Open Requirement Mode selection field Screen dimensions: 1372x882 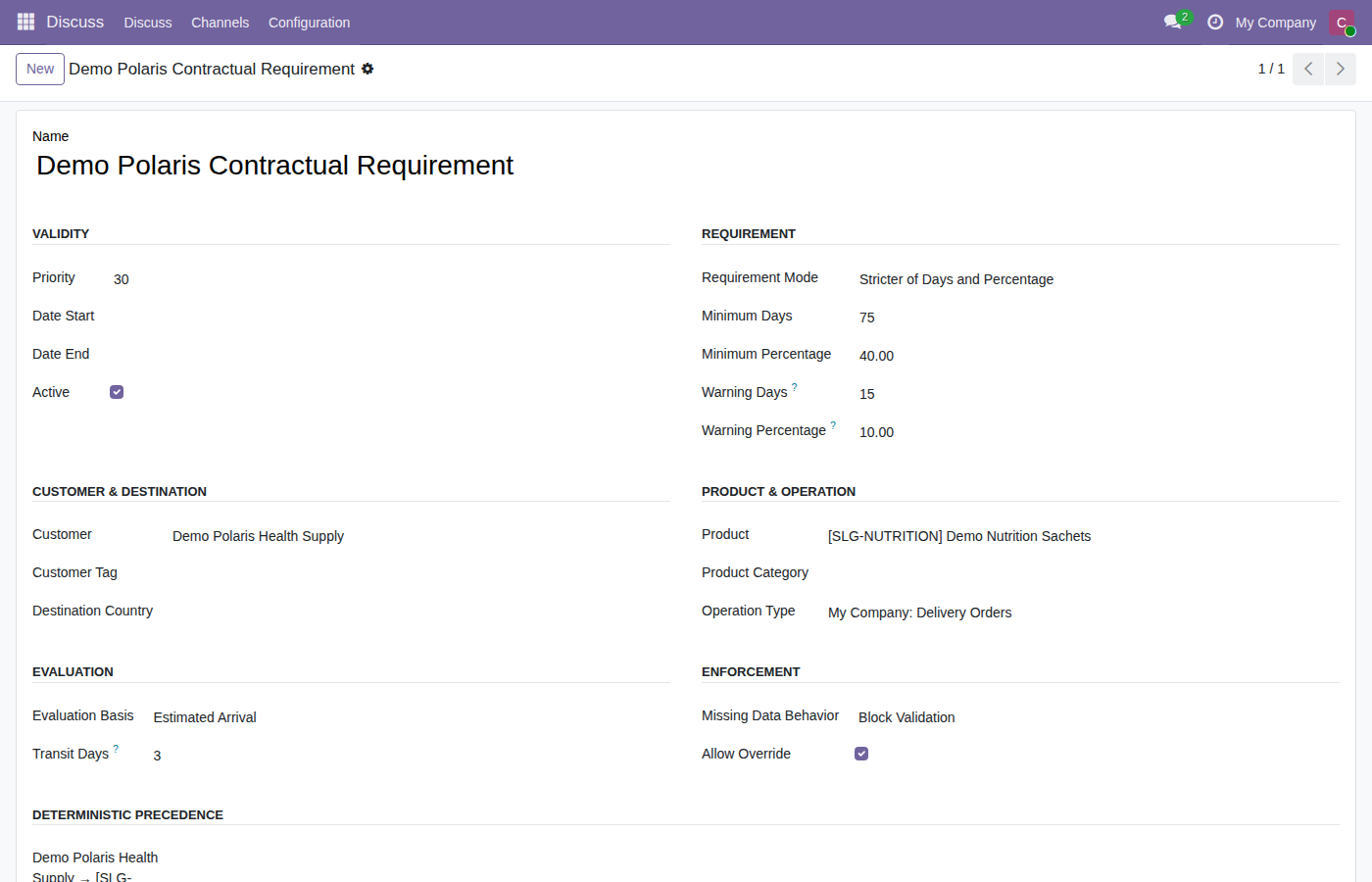[x=1099, y=279]
